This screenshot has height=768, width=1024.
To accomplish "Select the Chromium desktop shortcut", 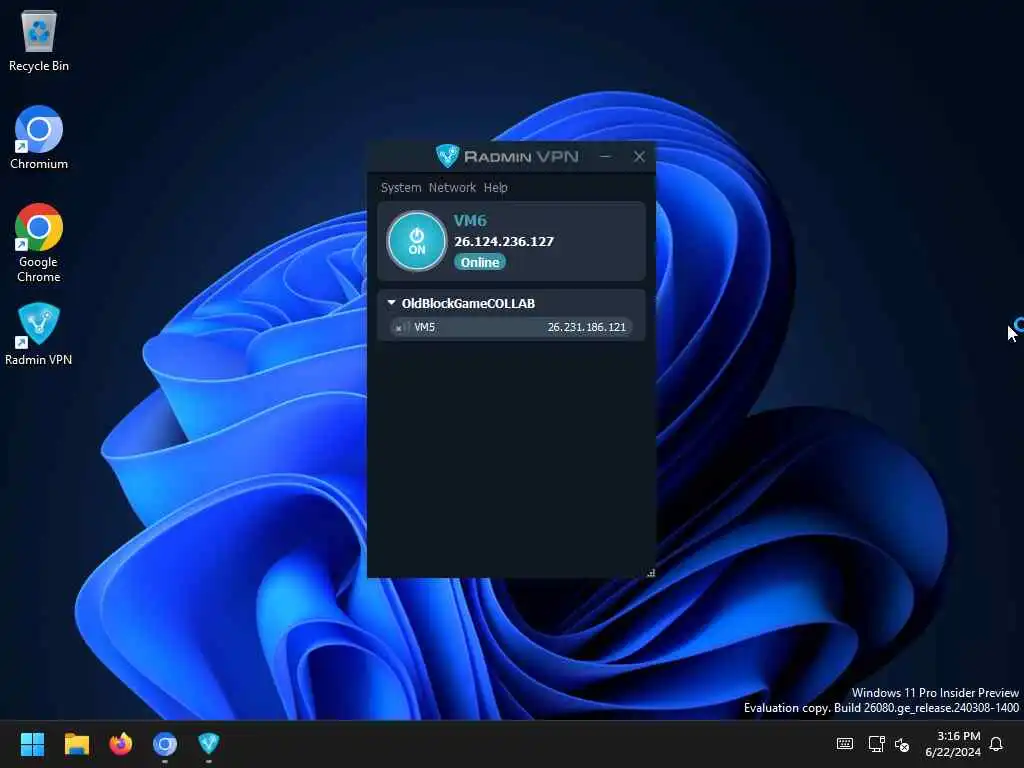I will coord(39,138).
